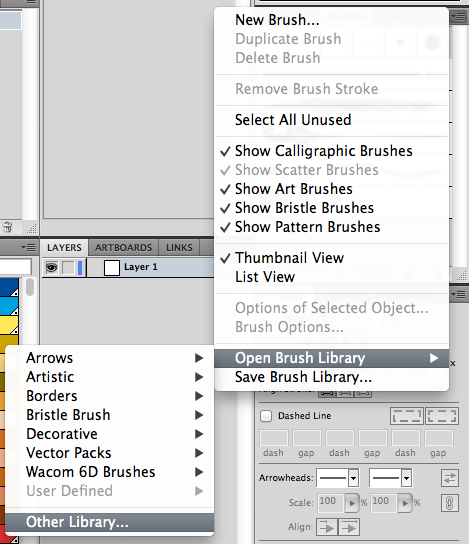Choose Save Brush Library... entry
Viewport: 469px width, 544px height.
coord(331,377)
